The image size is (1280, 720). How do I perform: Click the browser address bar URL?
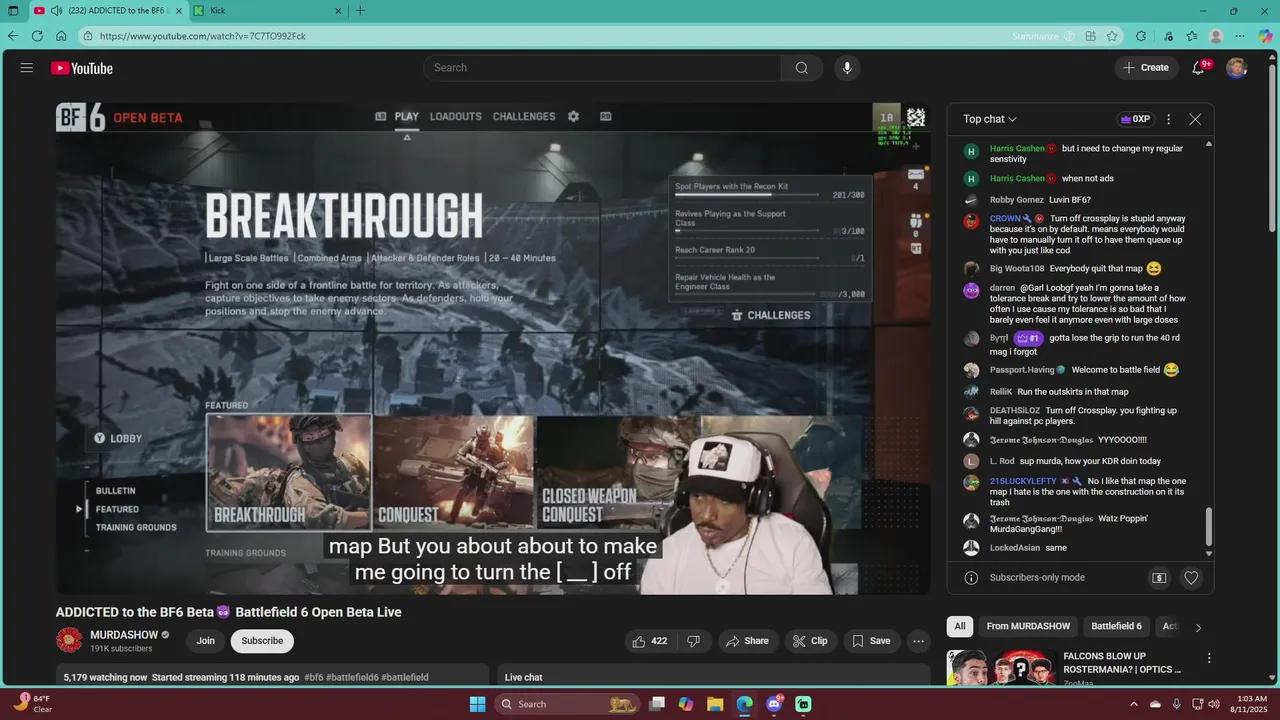203,36
